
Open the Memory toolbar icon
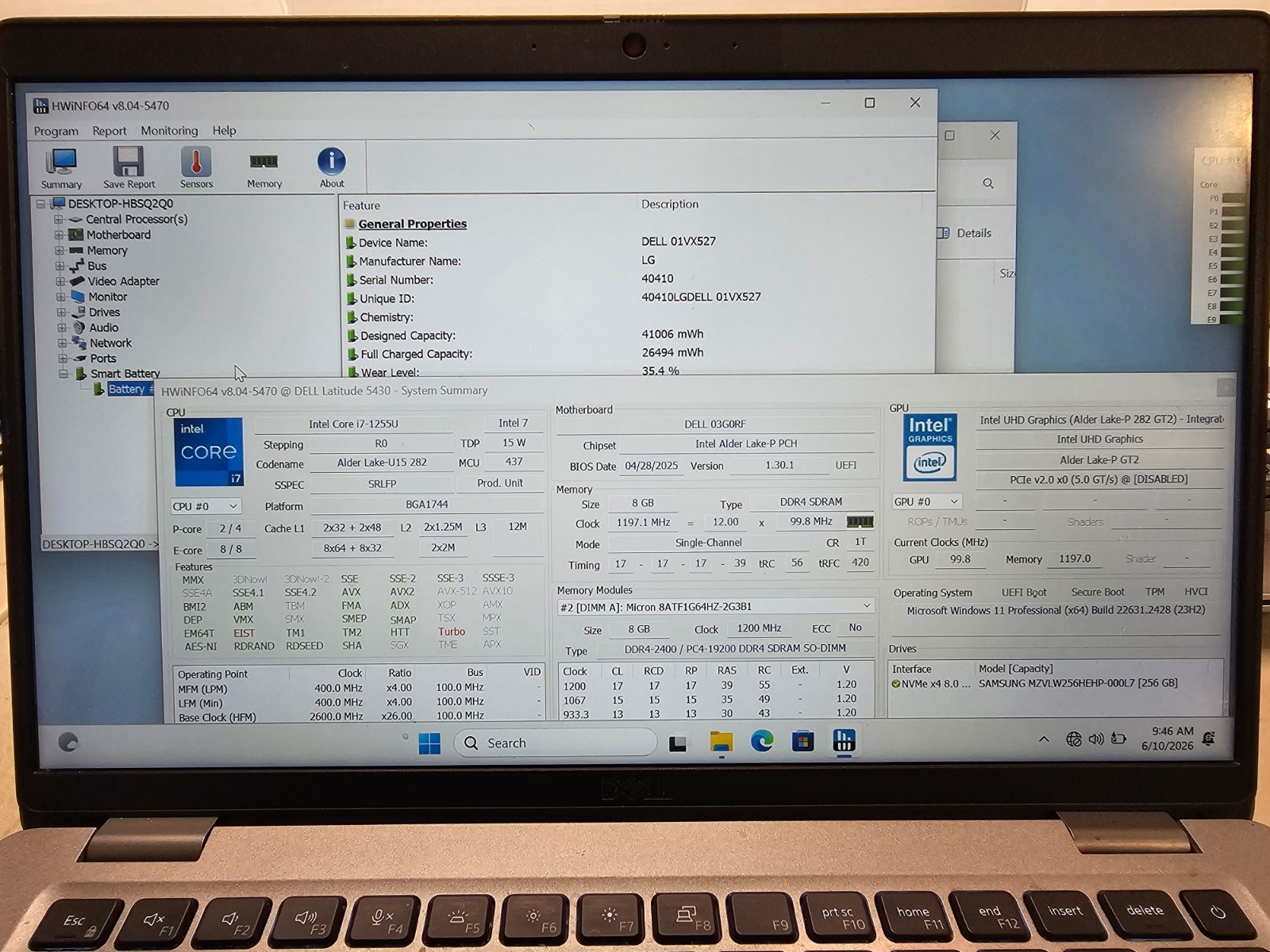click(x=264, y=168)
